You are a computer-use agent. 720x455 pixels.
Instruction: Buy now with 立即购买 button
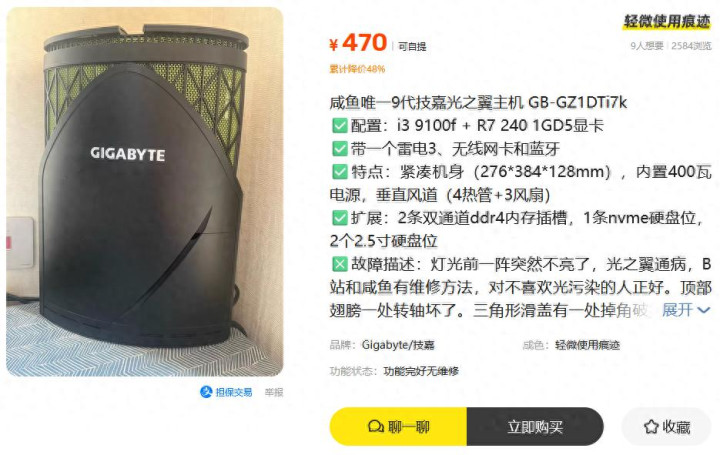[535, 427]
